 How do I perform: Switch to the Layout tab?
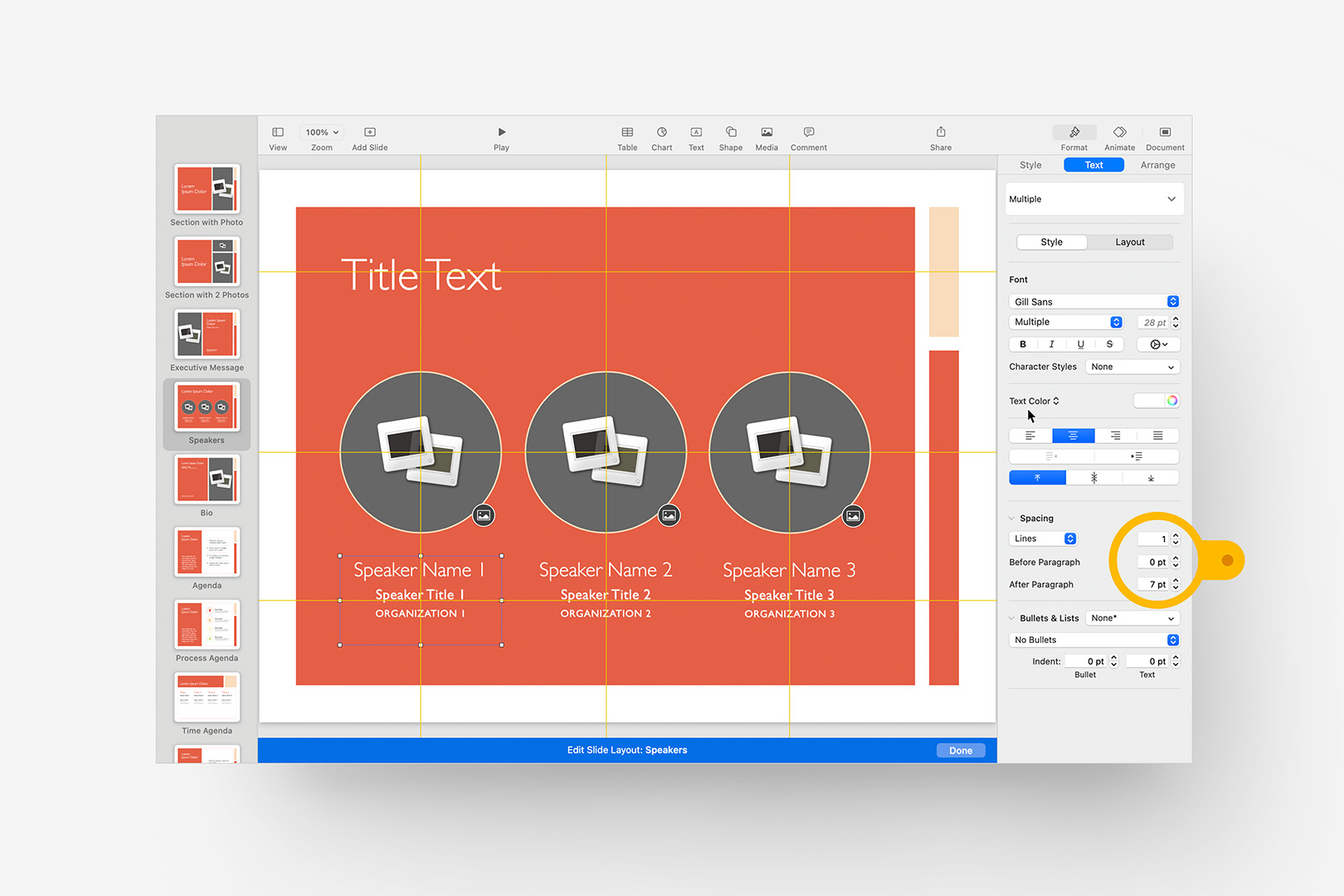(1129, 241)
